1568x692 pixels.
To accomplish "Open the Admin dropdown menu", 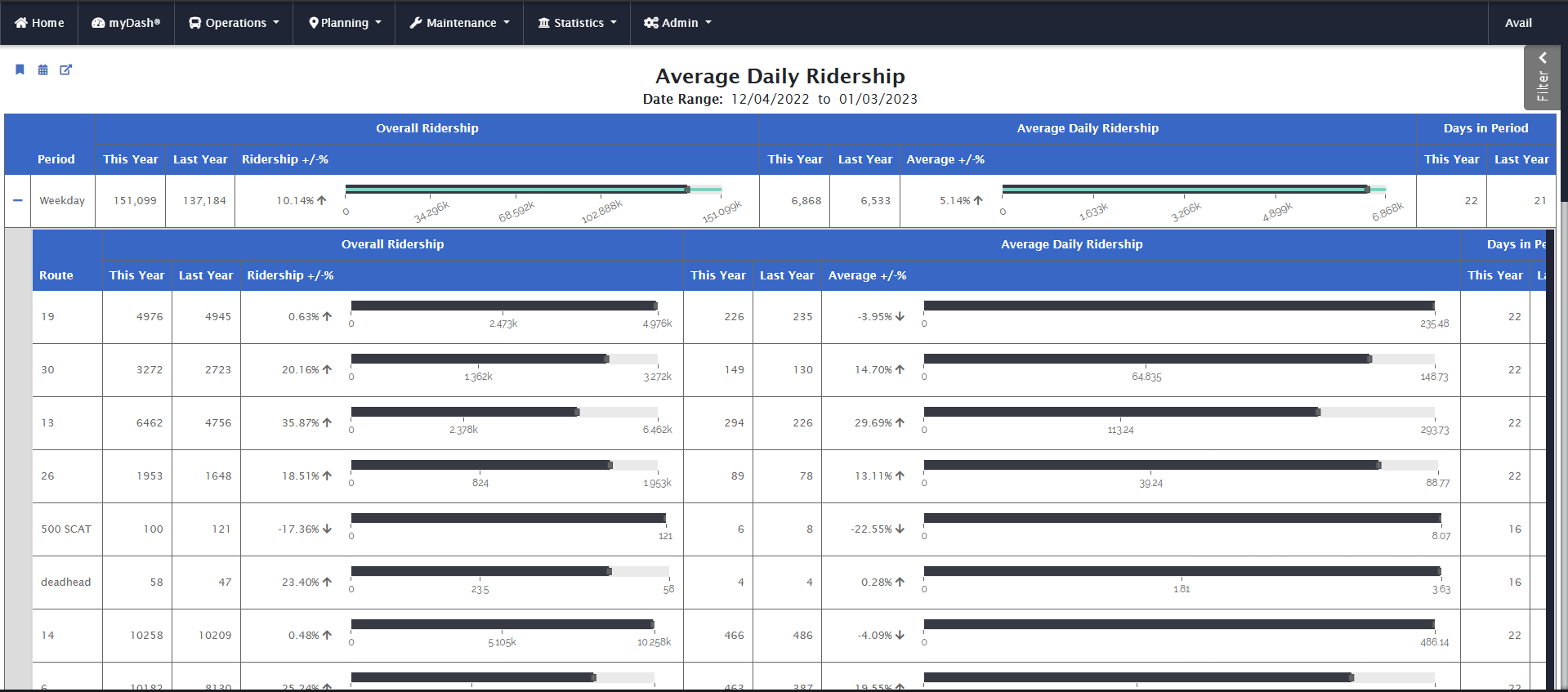I will [x=677, y=23].
